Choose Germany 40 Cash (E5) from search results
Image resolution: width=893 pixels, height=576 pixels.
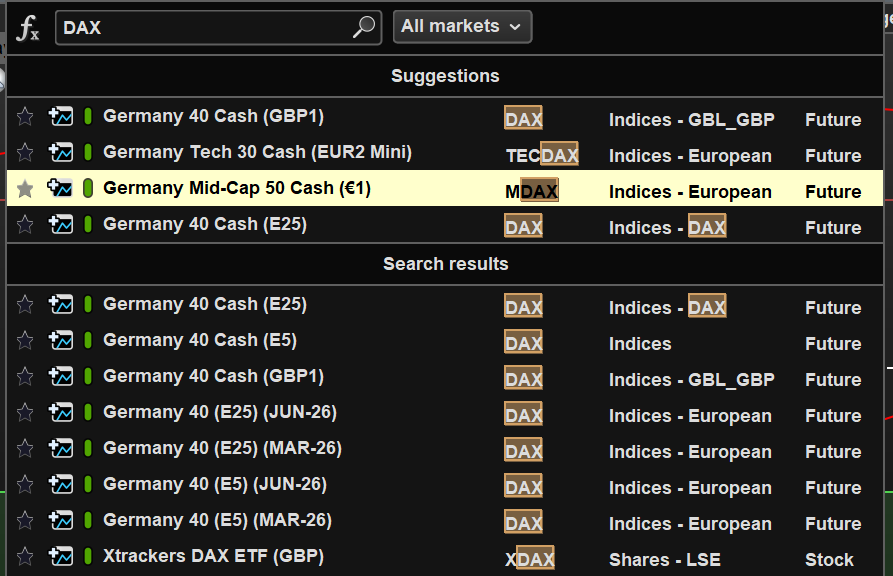point(445,341)
